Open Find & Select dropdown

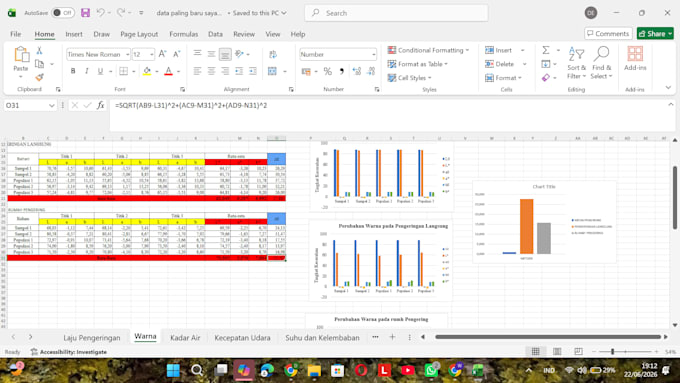pos(601,63)
